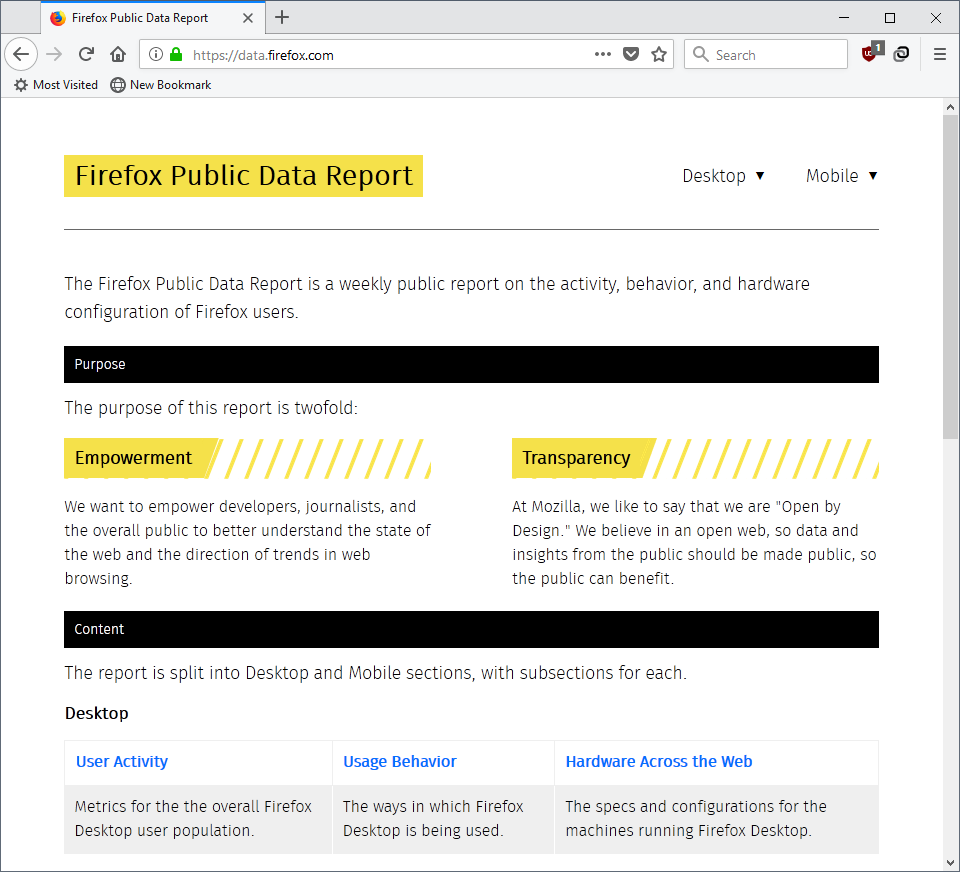Minimize the Firefox window

(x=844, y=18)
